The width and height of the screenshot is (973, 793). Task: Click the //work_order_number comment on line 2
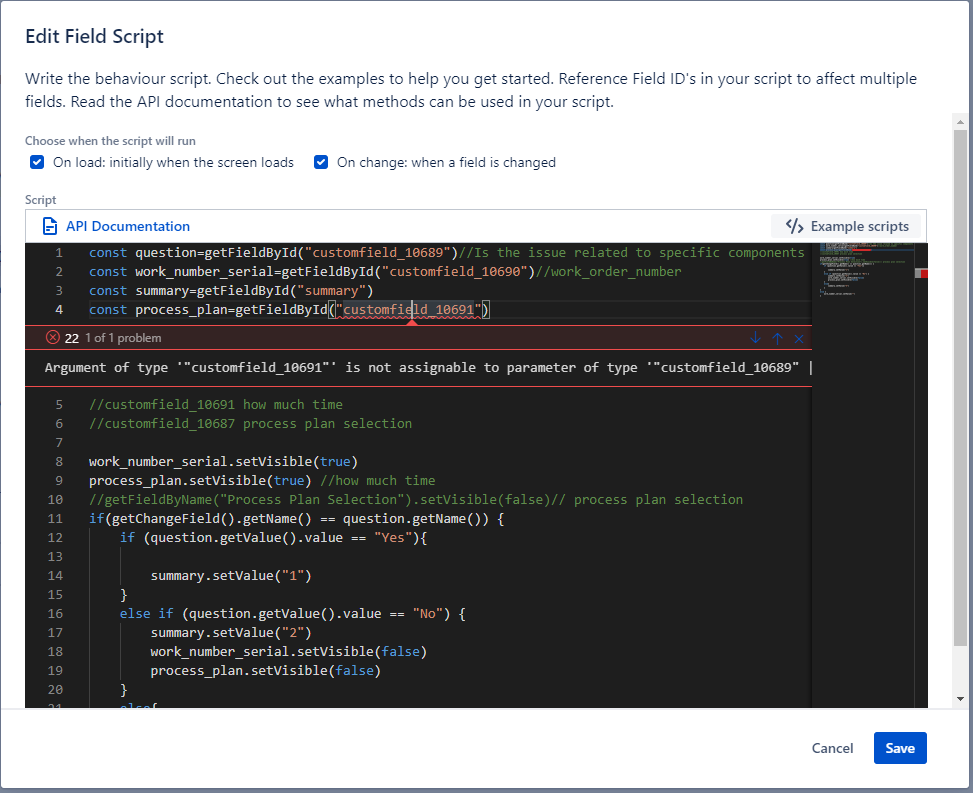[x=609, y=272]
